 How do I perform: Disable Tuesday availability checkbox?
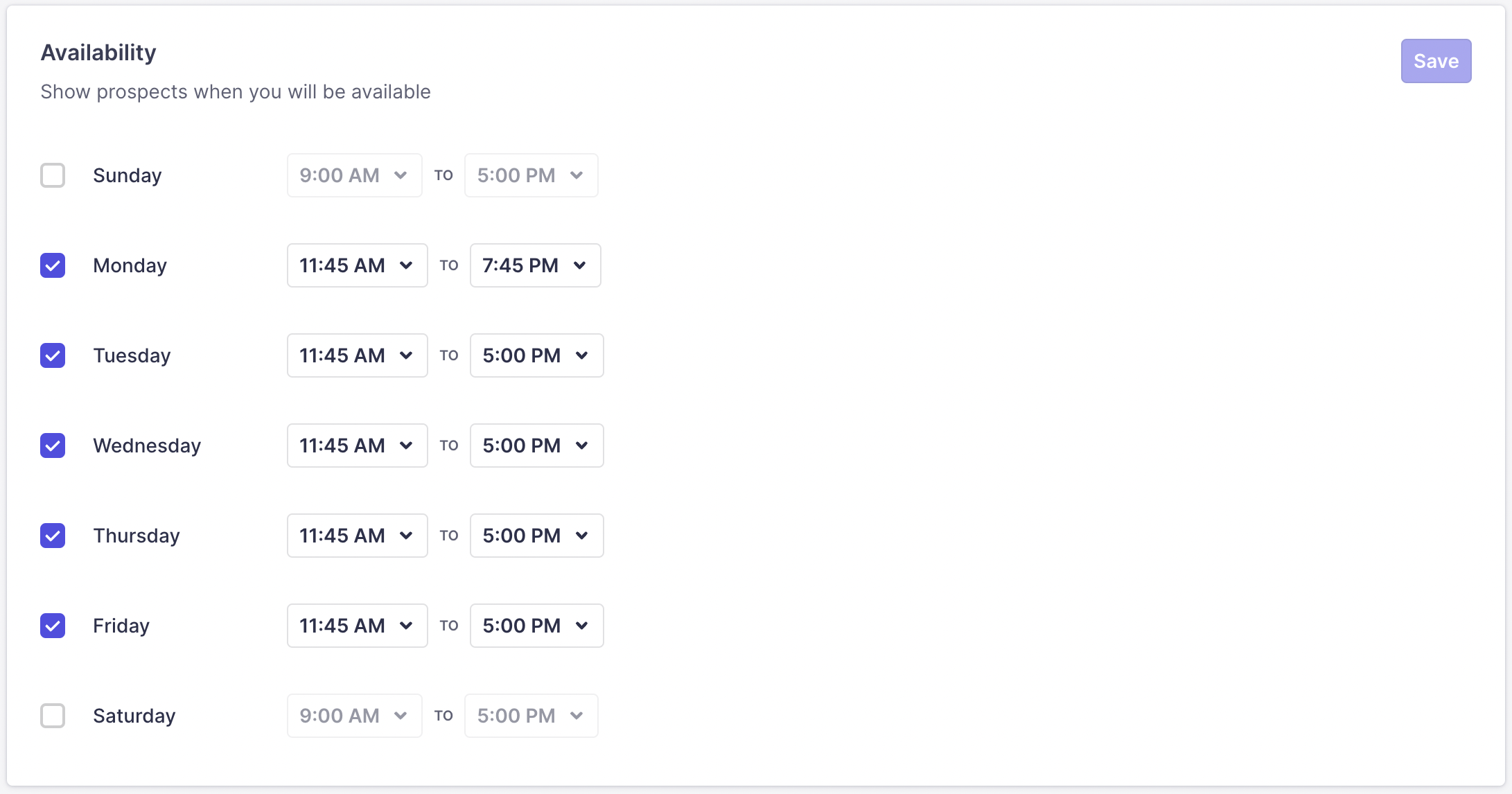coord(53,355)
